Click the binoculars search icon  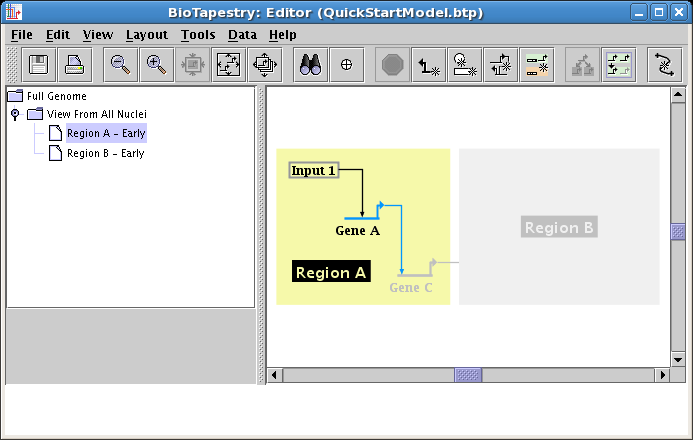tap(310, 64)
